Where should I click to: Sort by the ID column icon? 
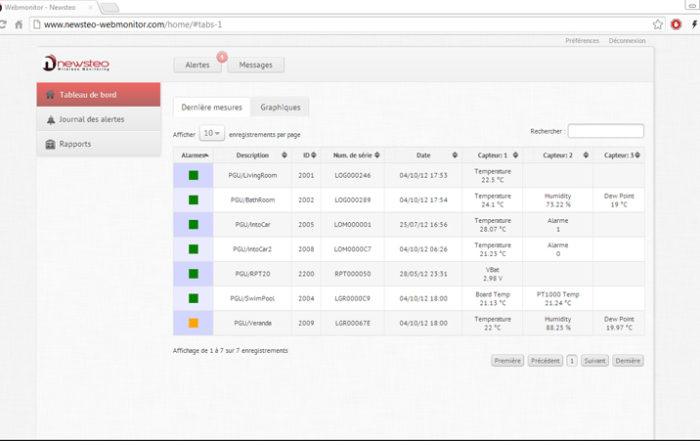click(x=314, y=155)
